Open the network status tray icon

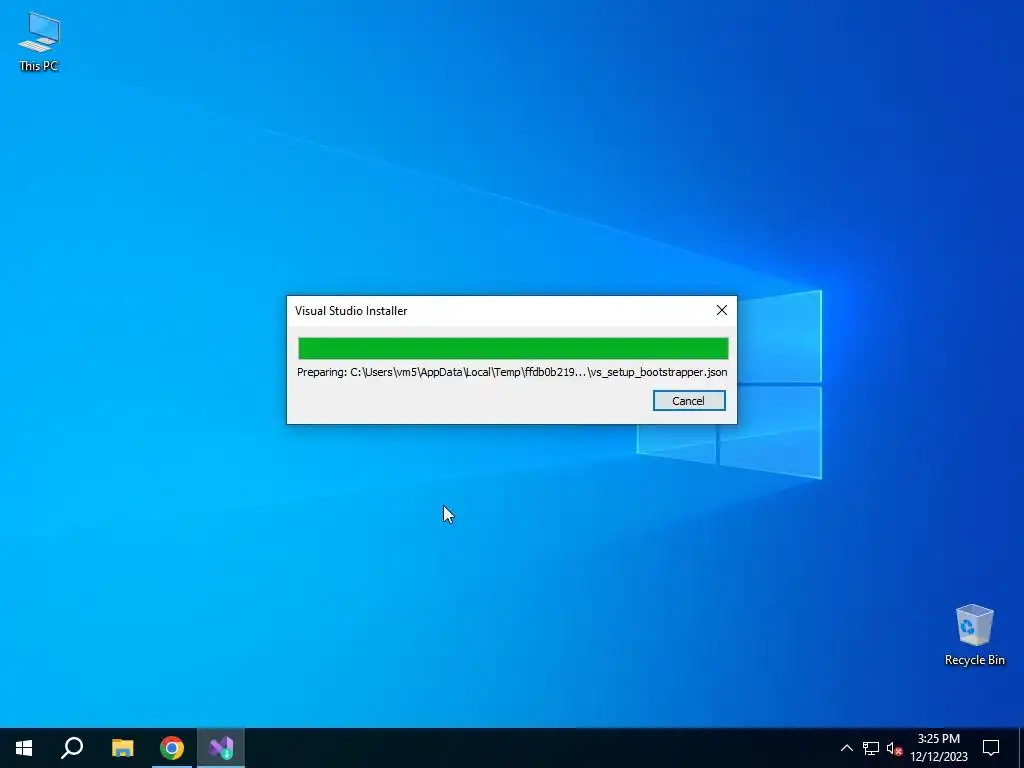click(x=871, y=748)
